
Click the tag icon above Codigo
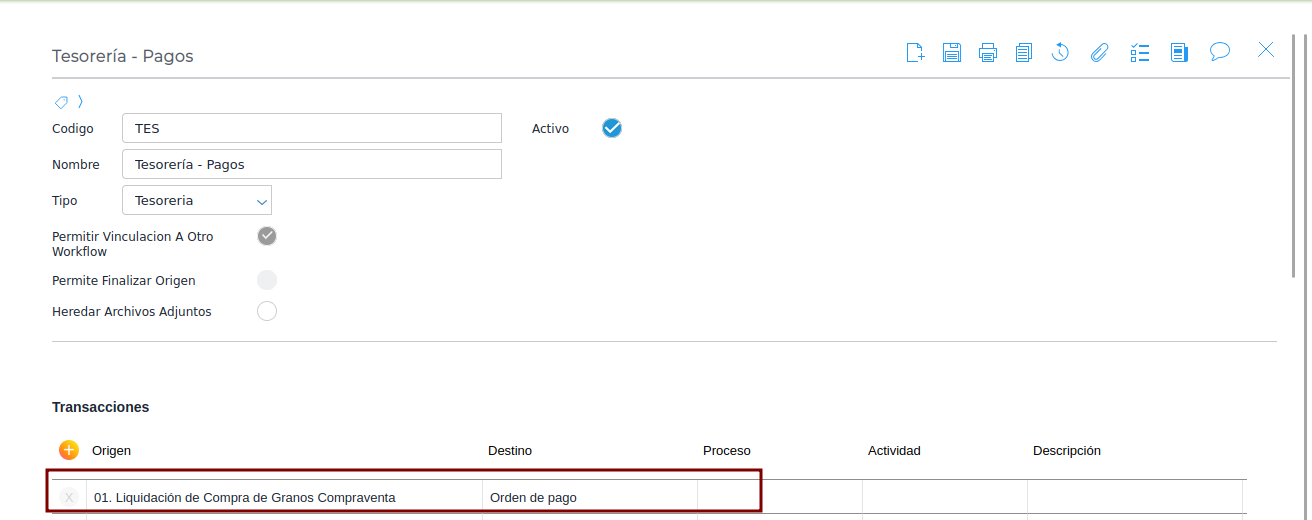pyautogui.click(x=61, y=102)
